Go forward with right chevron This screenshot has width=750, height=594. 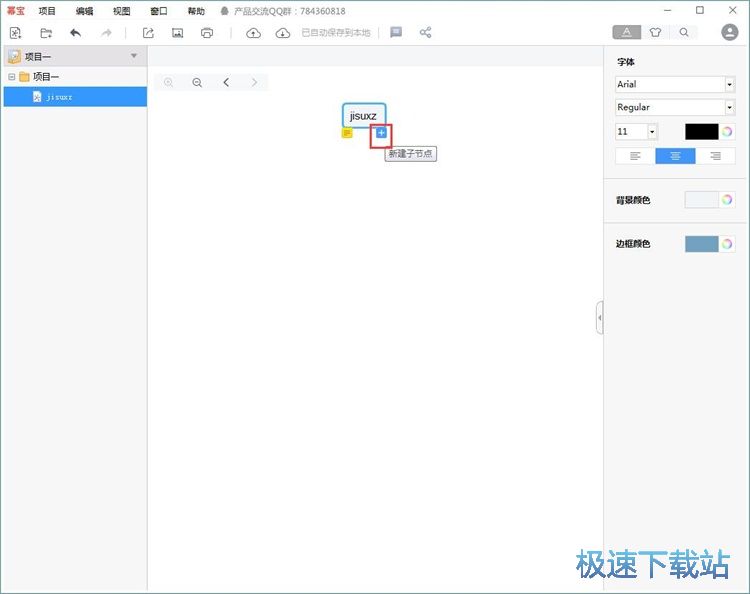254,82
